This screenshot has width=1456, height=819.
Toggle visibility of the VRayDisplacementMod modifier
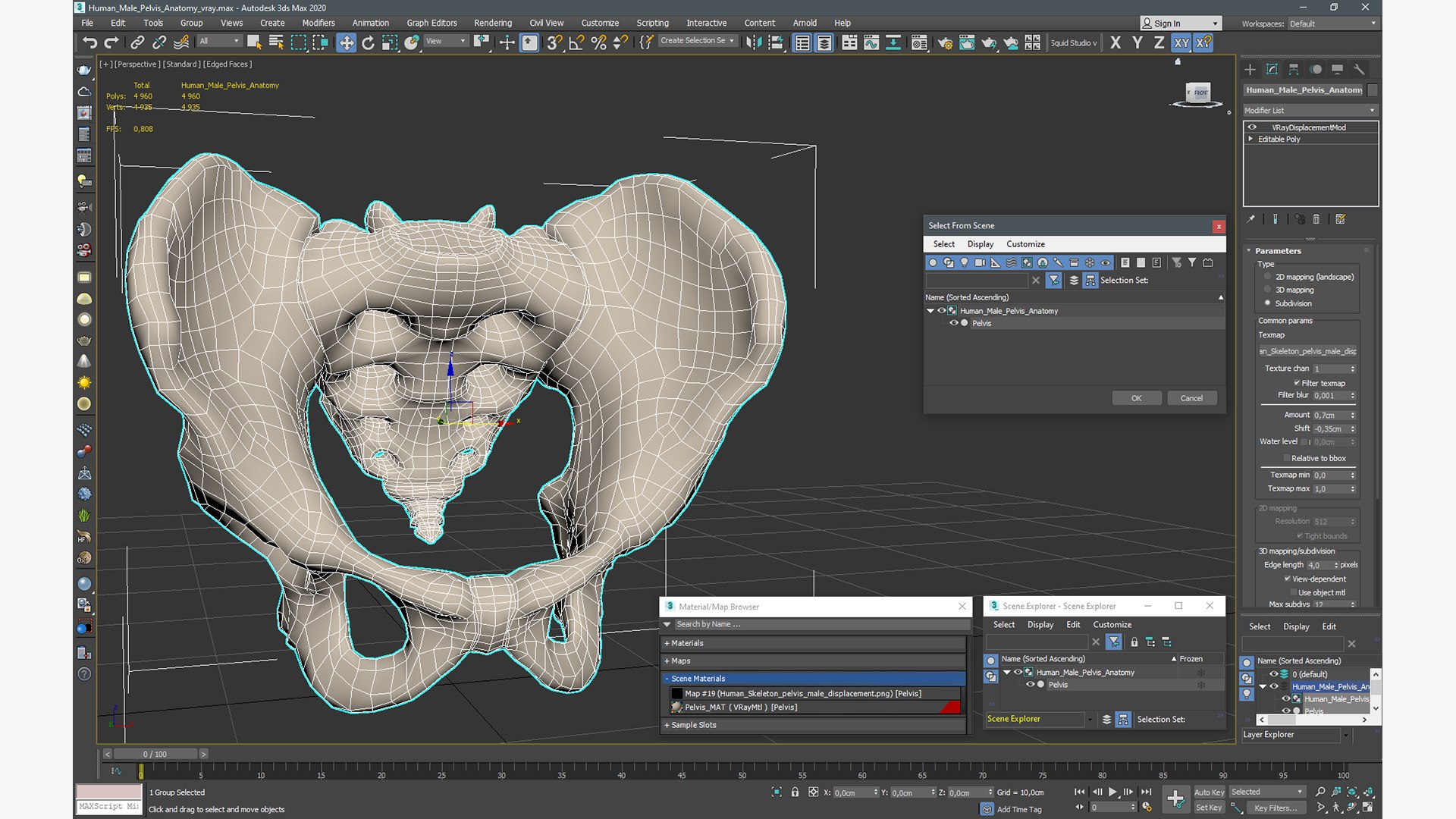tap(1252, 127)
